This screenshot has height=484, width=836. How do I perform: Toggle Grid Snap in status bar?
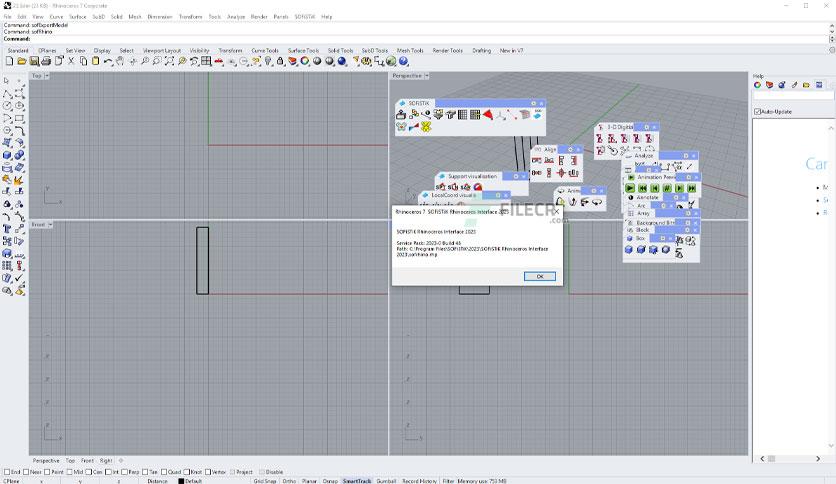pyautogui.click(x=265, y=481)
